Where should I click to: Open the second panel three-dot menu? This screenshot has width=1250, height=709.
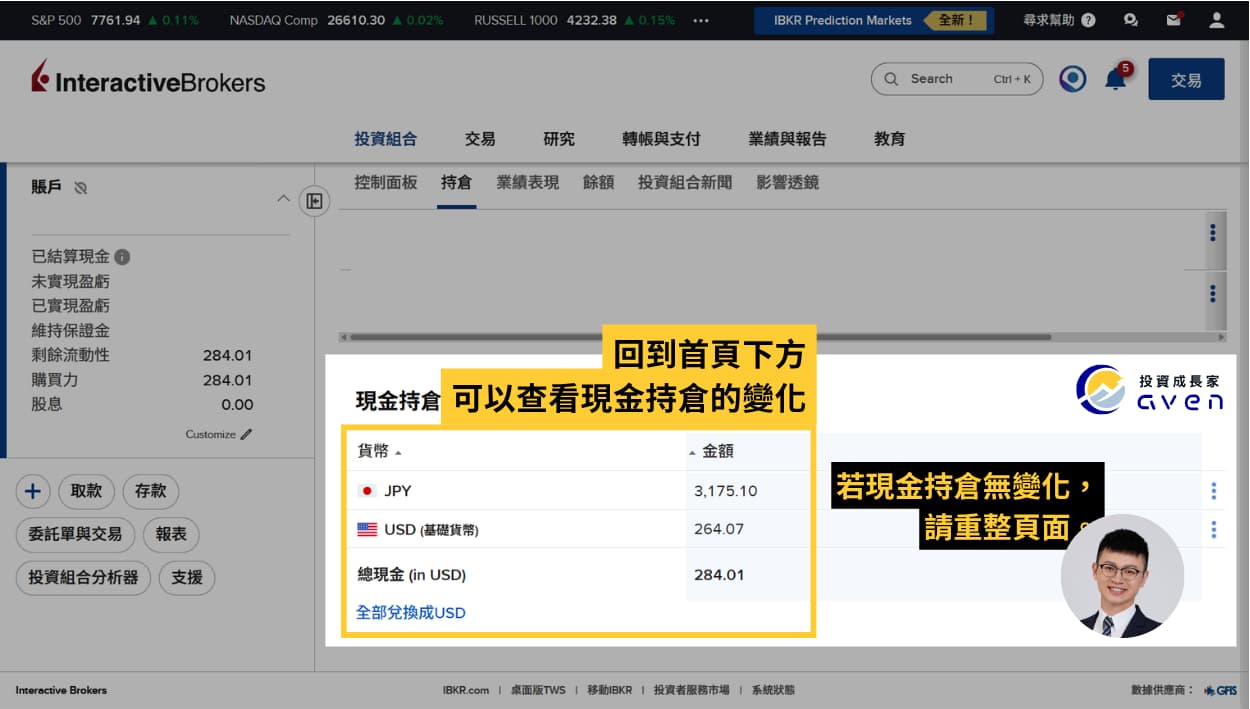point(1213,294)
